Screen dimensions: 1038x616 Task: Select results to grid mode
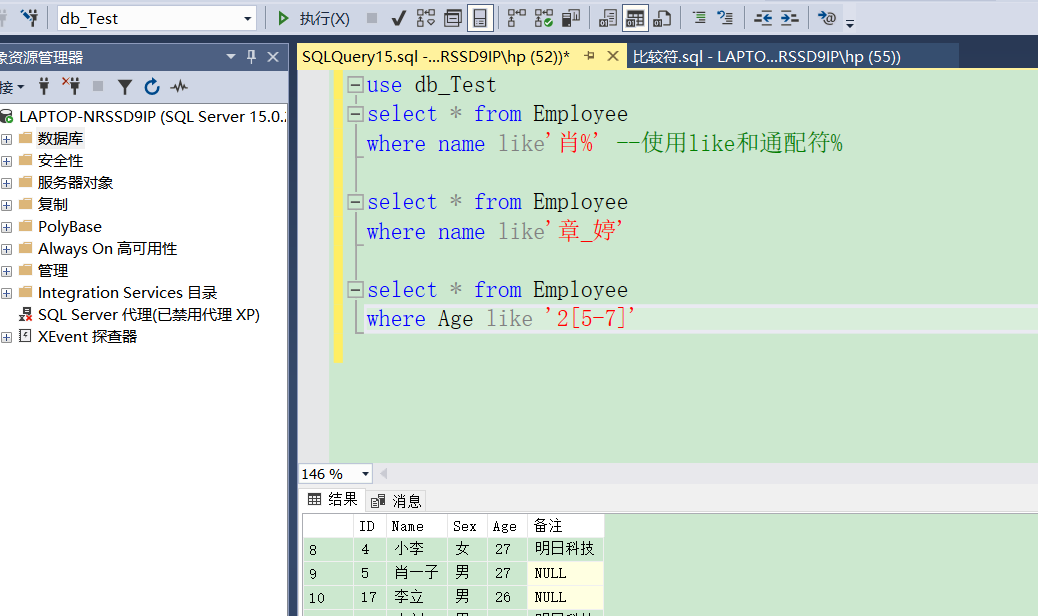635,19
